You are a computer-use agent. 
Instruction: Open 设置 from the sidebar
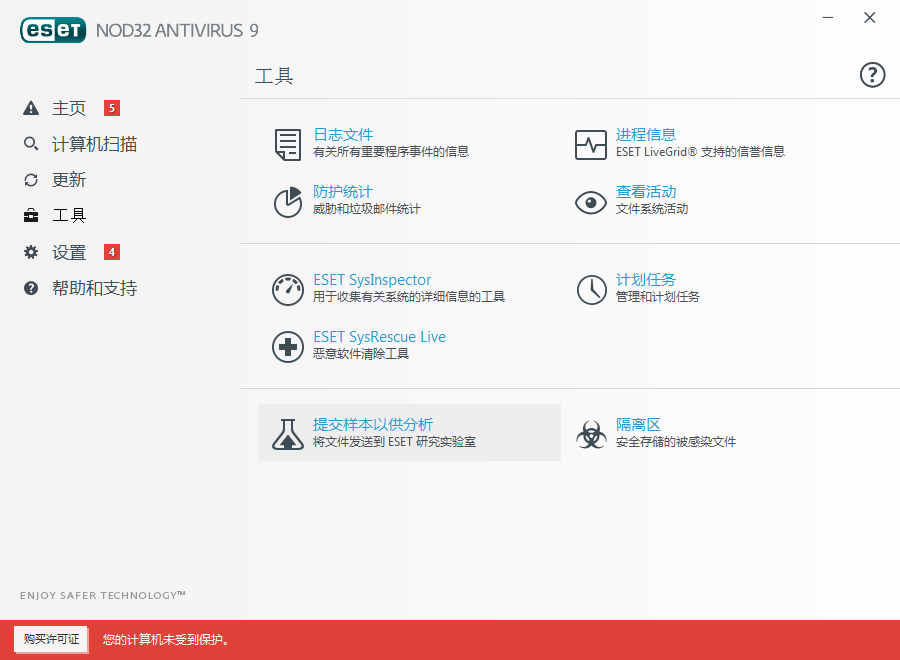69,252
